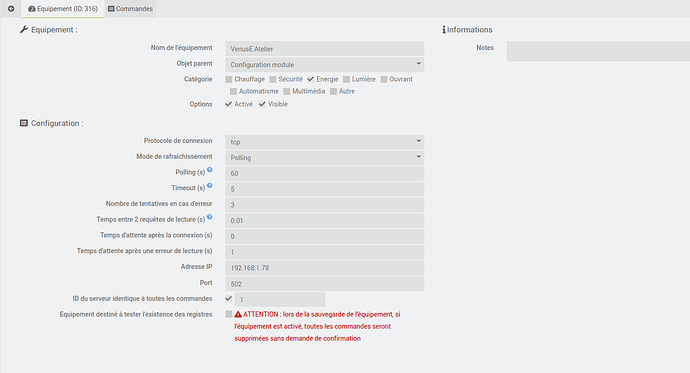Check the Sécurité category box
Image resolution: width=690 pixels, height=373 pixels.
273,79
